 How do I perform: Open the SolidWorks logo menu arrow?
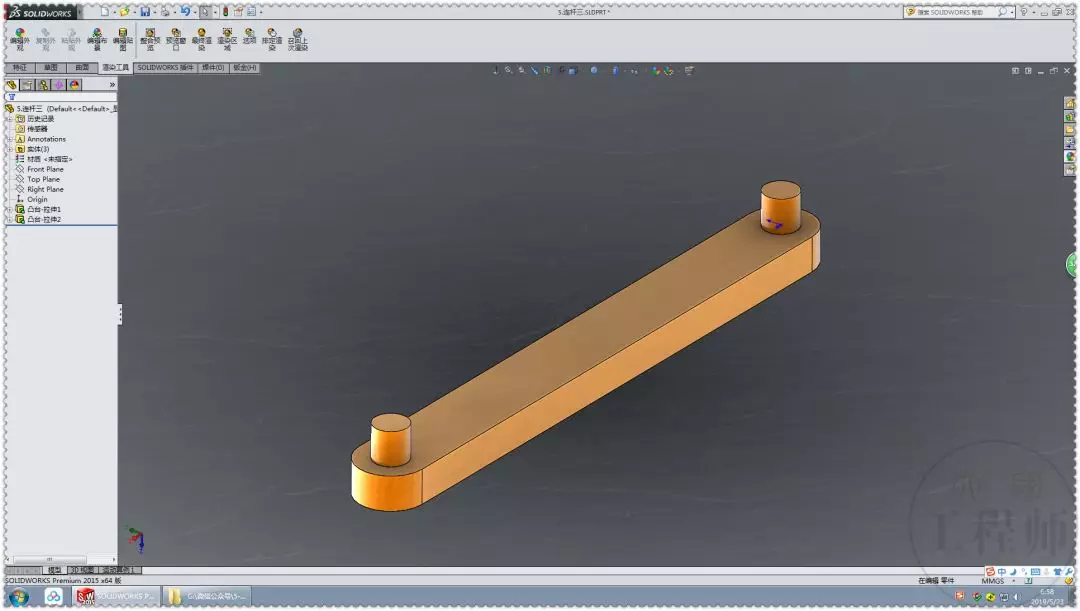79,12
